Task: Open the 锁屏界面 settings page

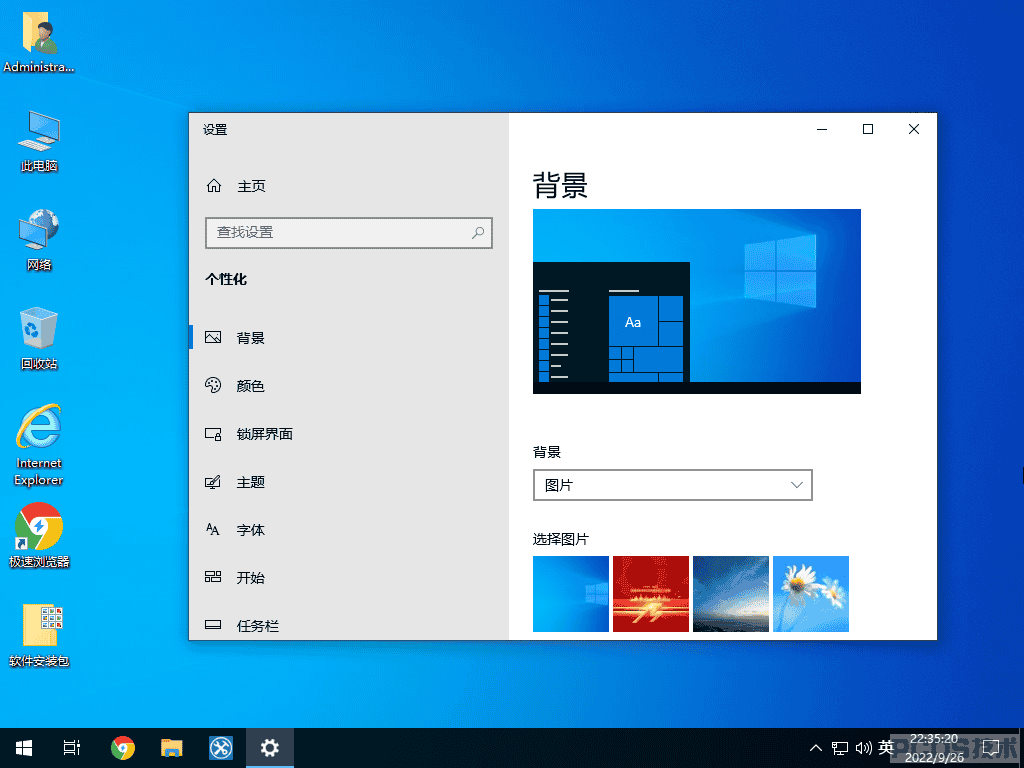Action: pyautogui.click(x=349, y=434)
